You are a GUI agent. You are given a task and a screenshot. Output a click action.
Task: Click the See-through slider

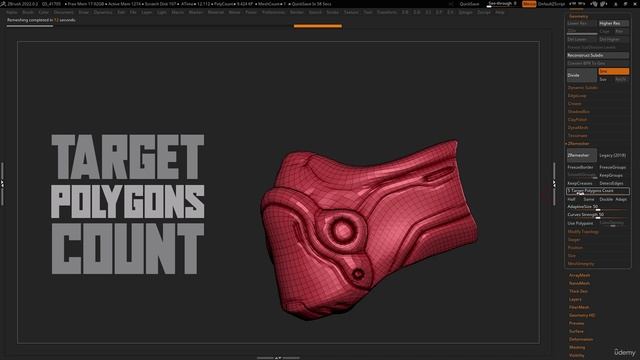pyautogui.click(x=502, y=4)
